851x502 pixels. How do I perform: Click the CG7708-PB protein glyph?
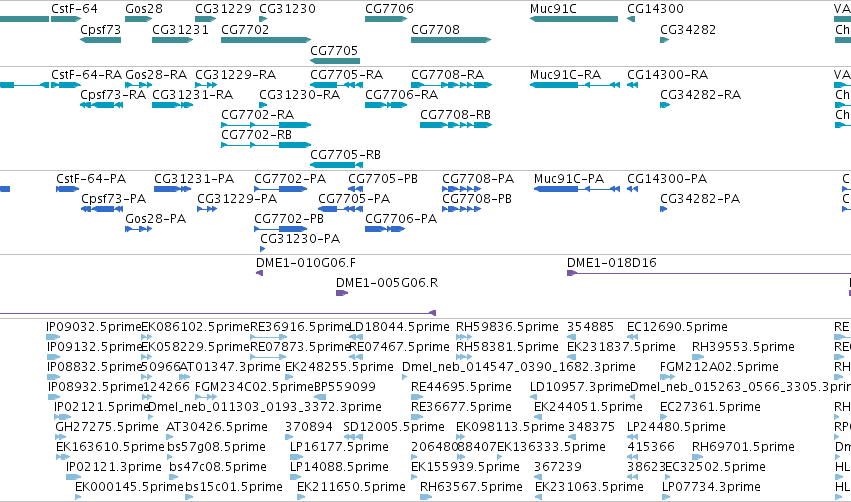461,209
